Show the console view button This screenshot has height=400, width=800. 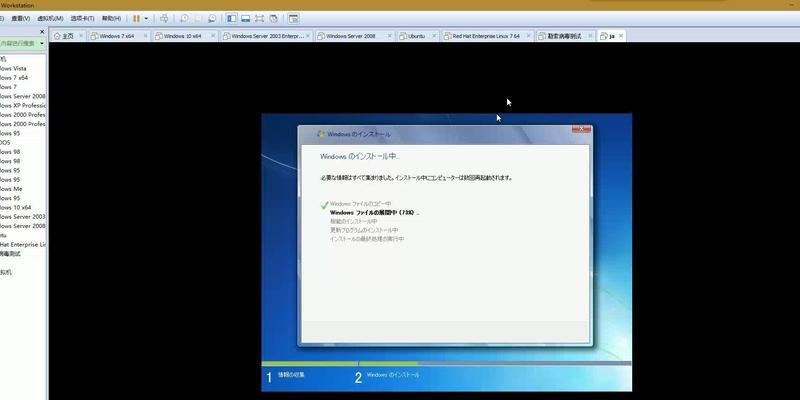click(x=293, y=18)
